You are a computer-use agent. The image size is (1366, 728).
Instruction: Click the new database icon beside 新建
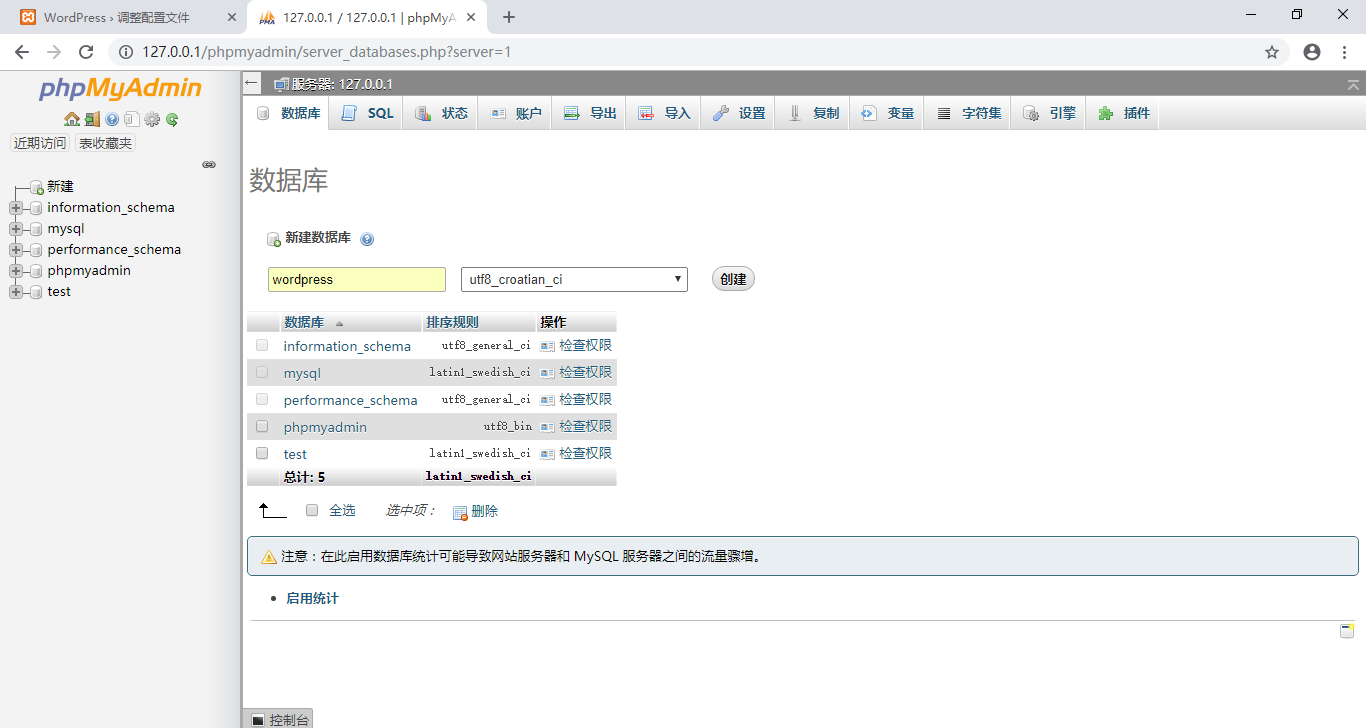tap(36, 187)
